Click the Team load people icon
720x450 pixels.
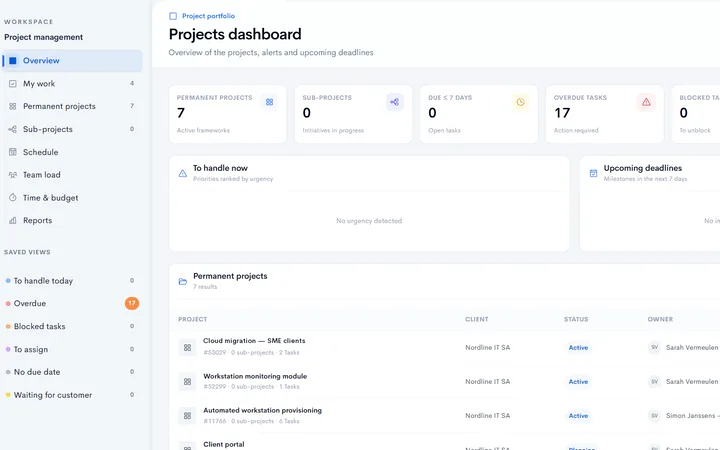13,175
